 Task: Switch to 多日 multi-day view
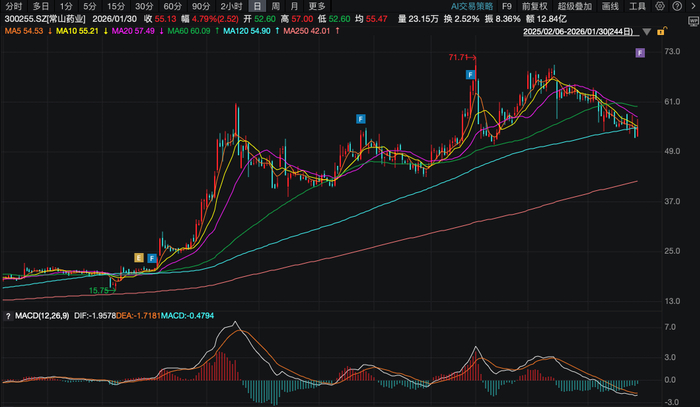click(41, 6)
